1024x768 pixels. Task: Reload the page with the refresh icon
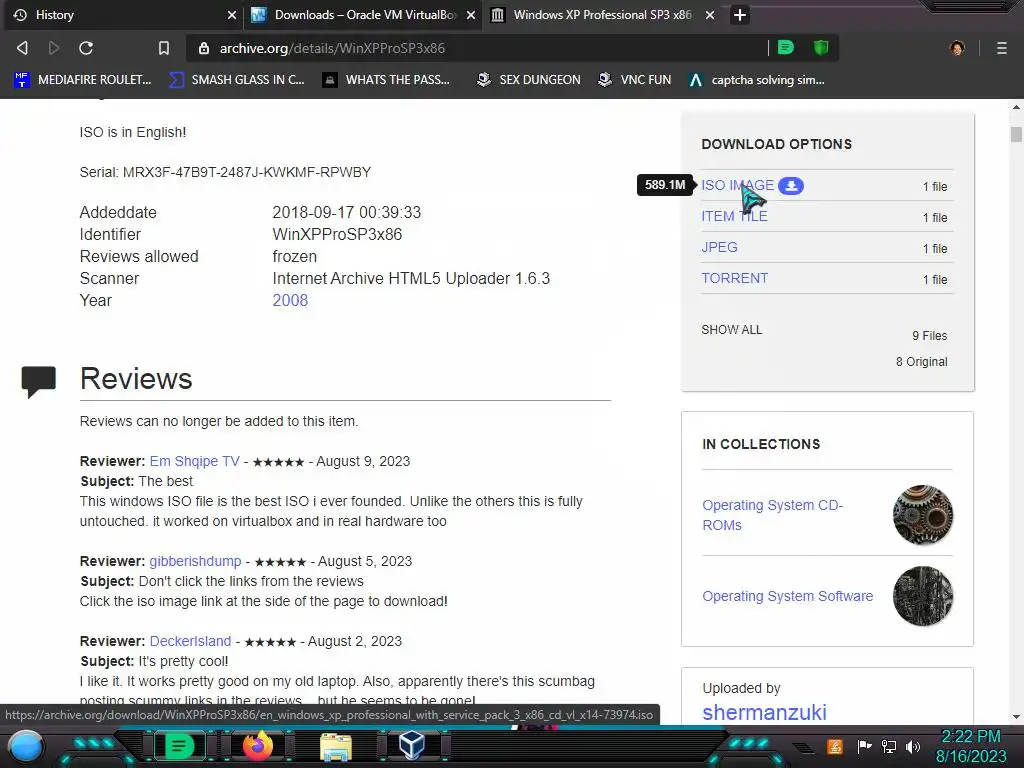[86, 48]
